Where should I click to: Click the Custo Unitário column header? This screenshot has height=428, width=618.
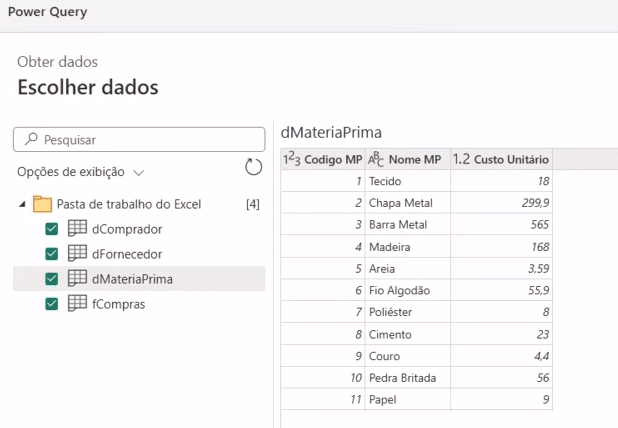click(502, 159)
